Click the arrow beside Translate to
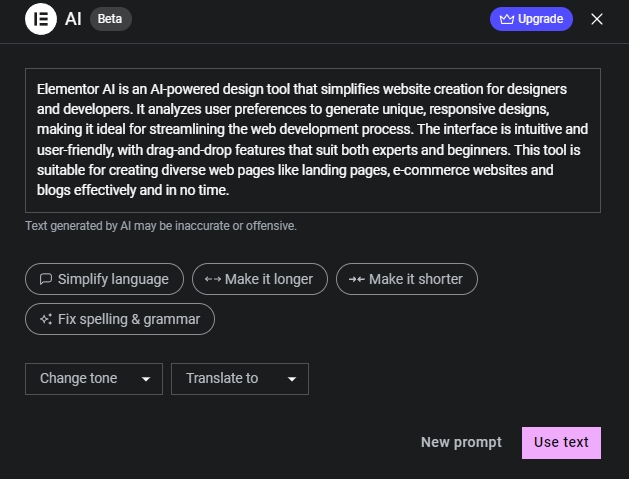This screenshot has height=479, width=629. tap(292, 379)
